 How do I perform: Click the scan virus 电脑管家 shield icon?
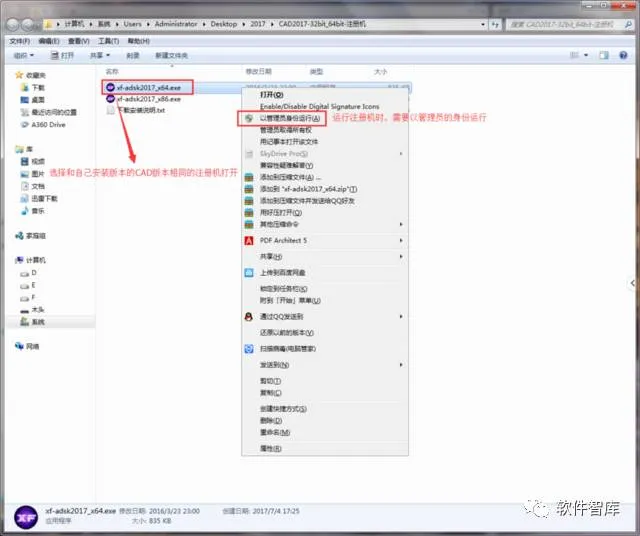pyautogui.click(x=249, y=349)
